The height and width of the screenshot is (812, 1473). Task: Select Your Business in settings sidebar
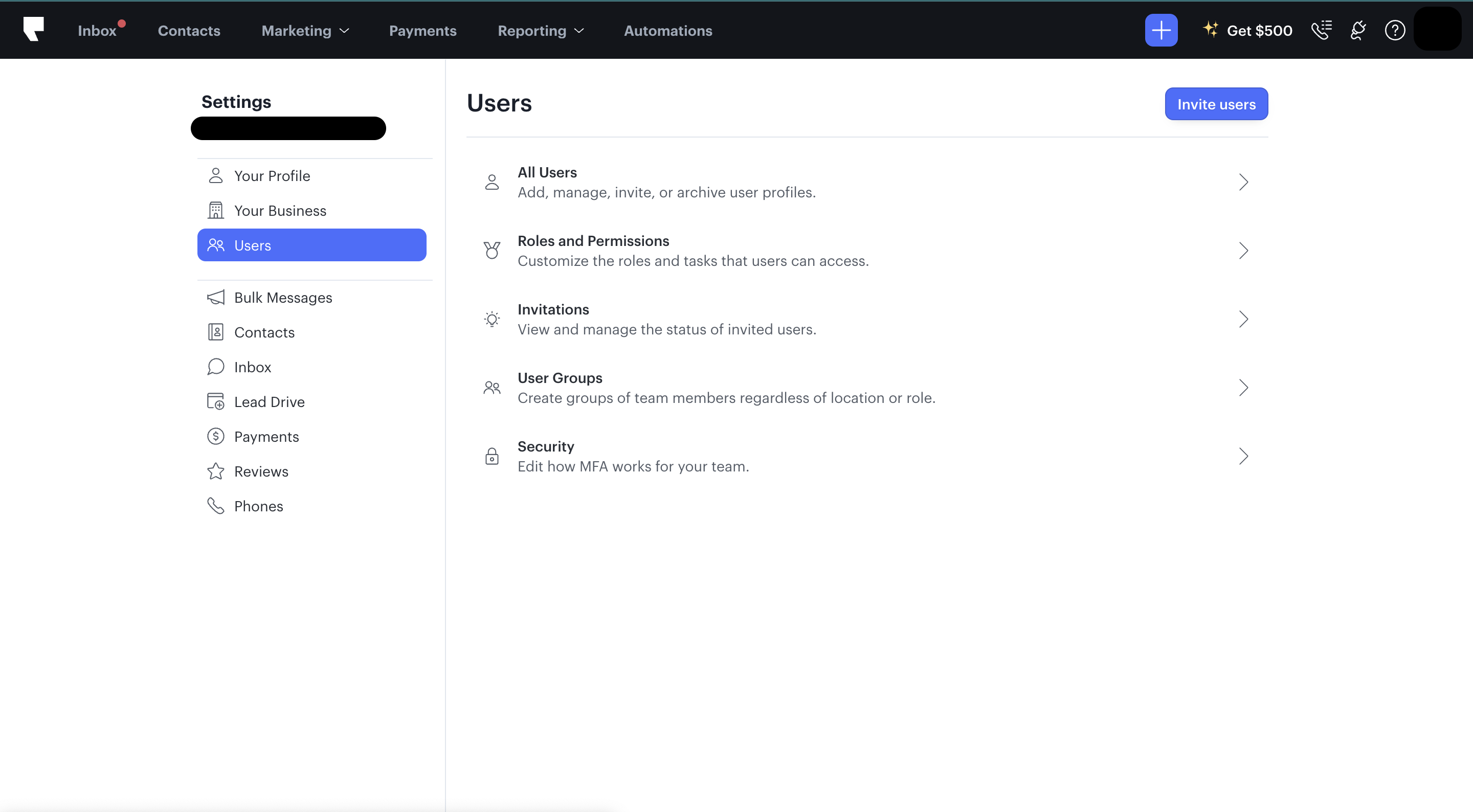[311, 211]
